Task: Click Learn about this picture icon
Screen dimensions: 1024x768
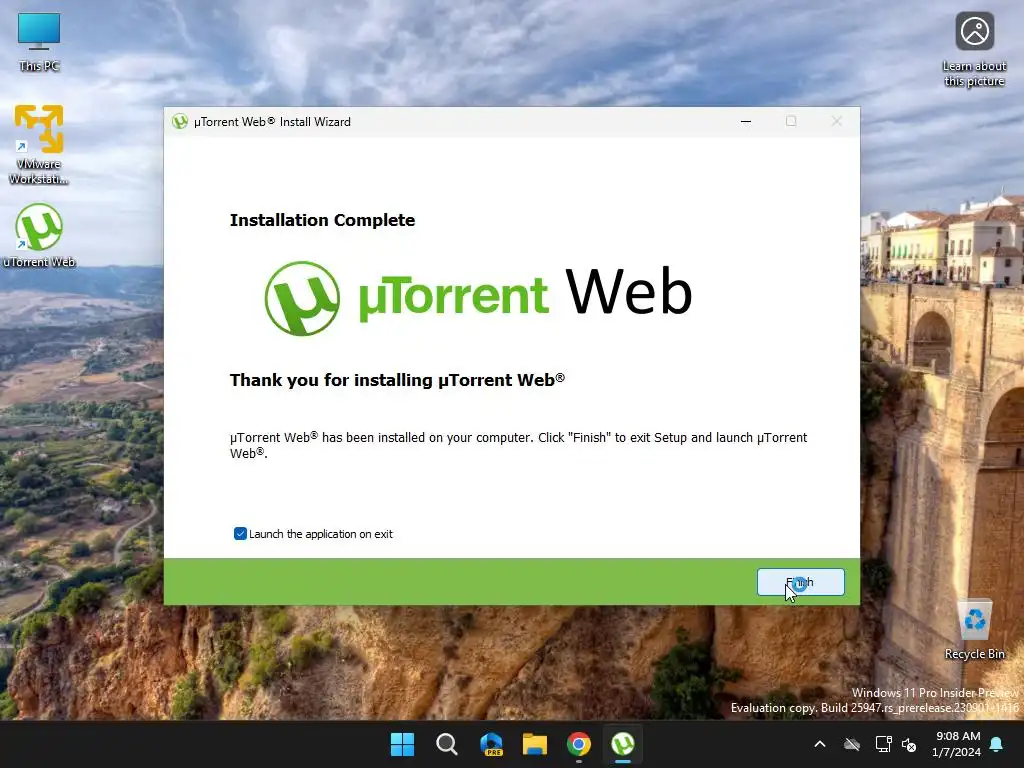Action: pyautogui.click(x=974, y=50)
